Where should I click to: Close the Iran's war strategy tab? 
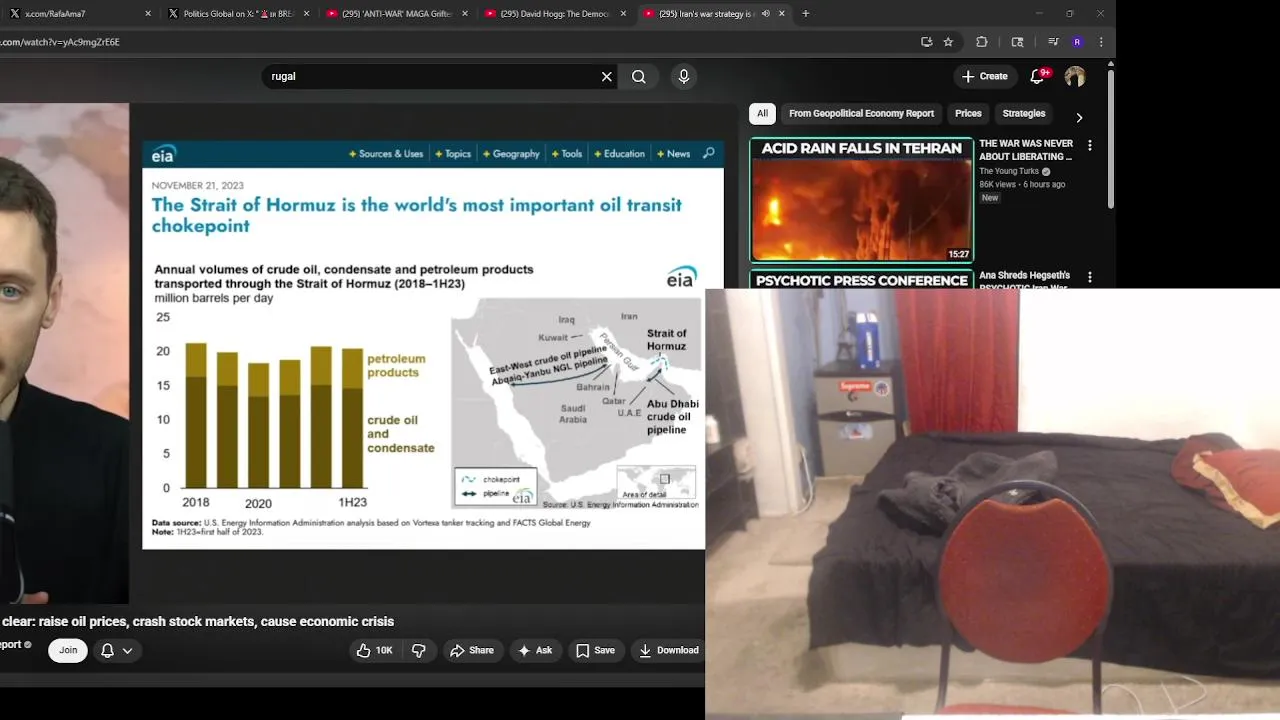[782, 14]
